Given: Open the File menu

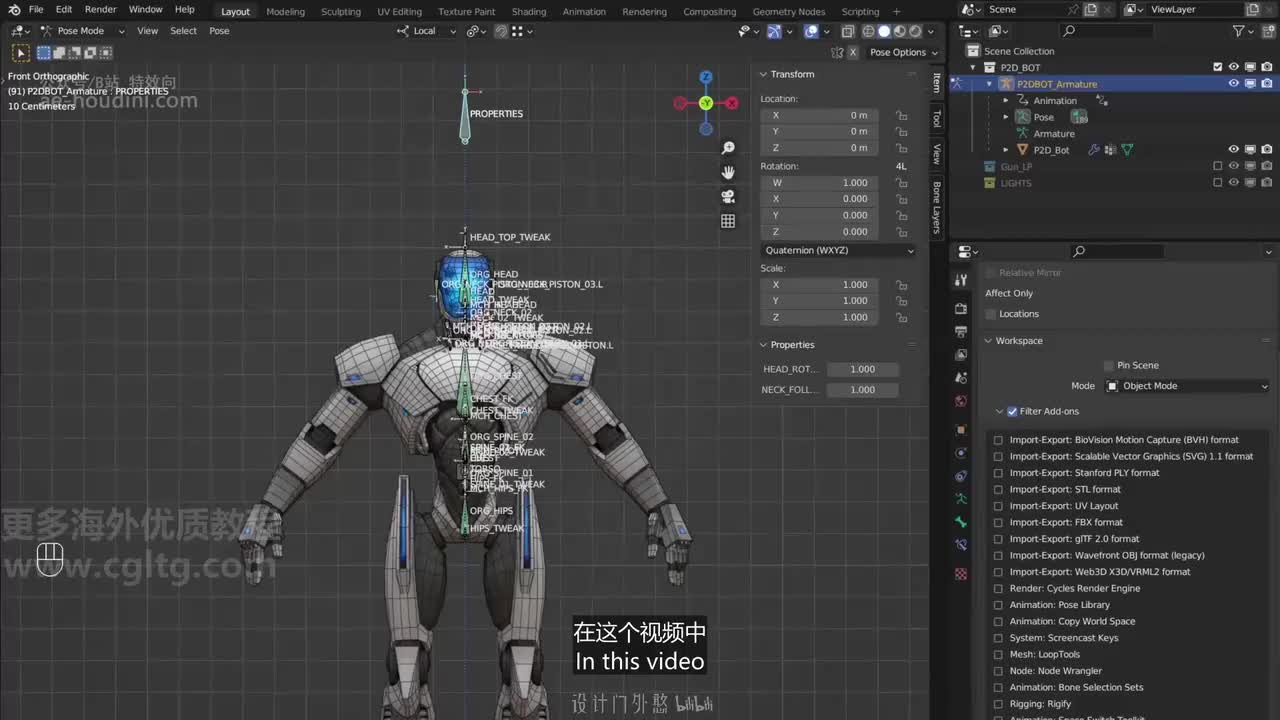Looking at the screenshot, I should pos(36,10).
